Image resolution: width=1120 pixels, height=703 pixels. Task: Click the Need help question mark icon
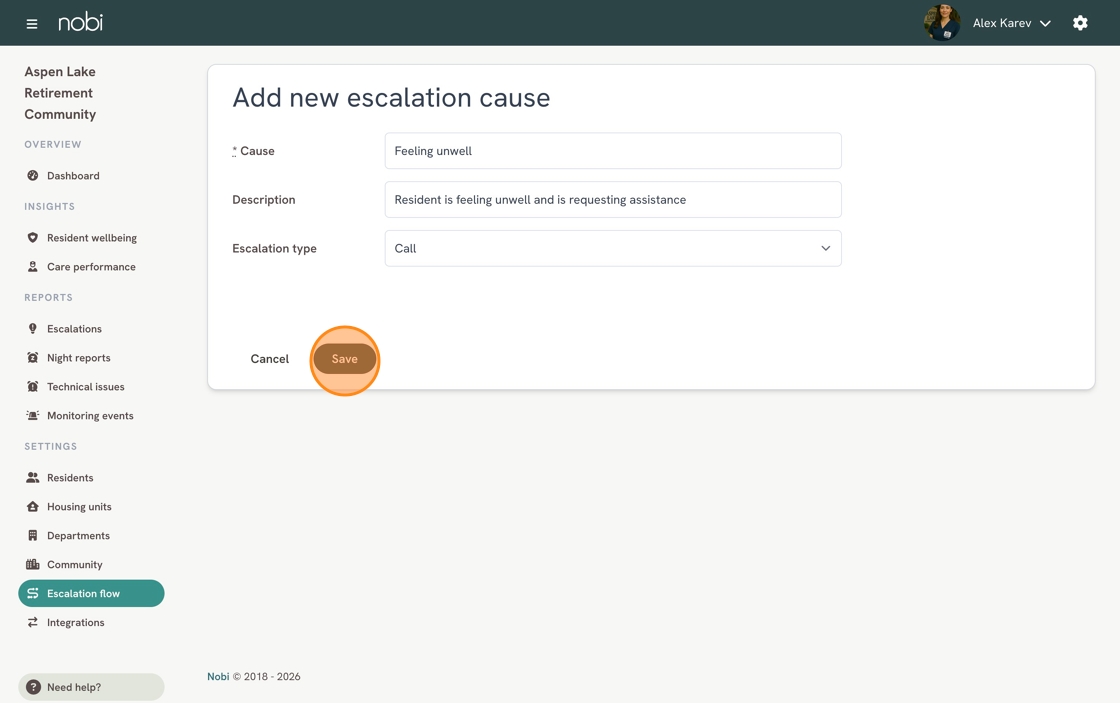[x=33, y=687]
